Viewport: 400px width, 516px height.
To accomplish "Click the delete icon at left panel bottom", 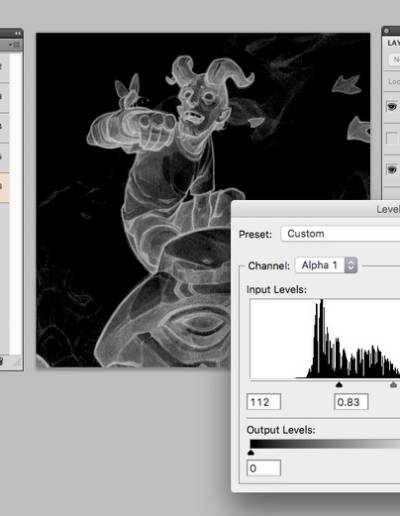I will (x=1, y=361).
